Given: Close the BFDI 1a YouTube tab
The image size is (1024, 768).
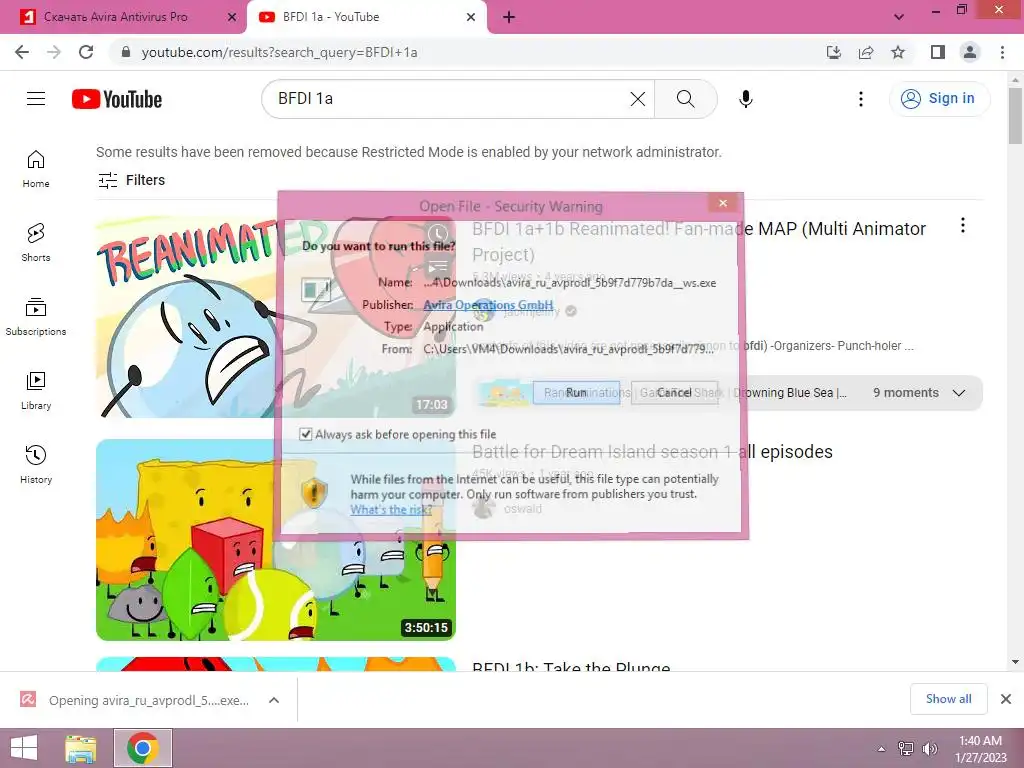Looking at the screenshot, I should (x=471, y=17).
